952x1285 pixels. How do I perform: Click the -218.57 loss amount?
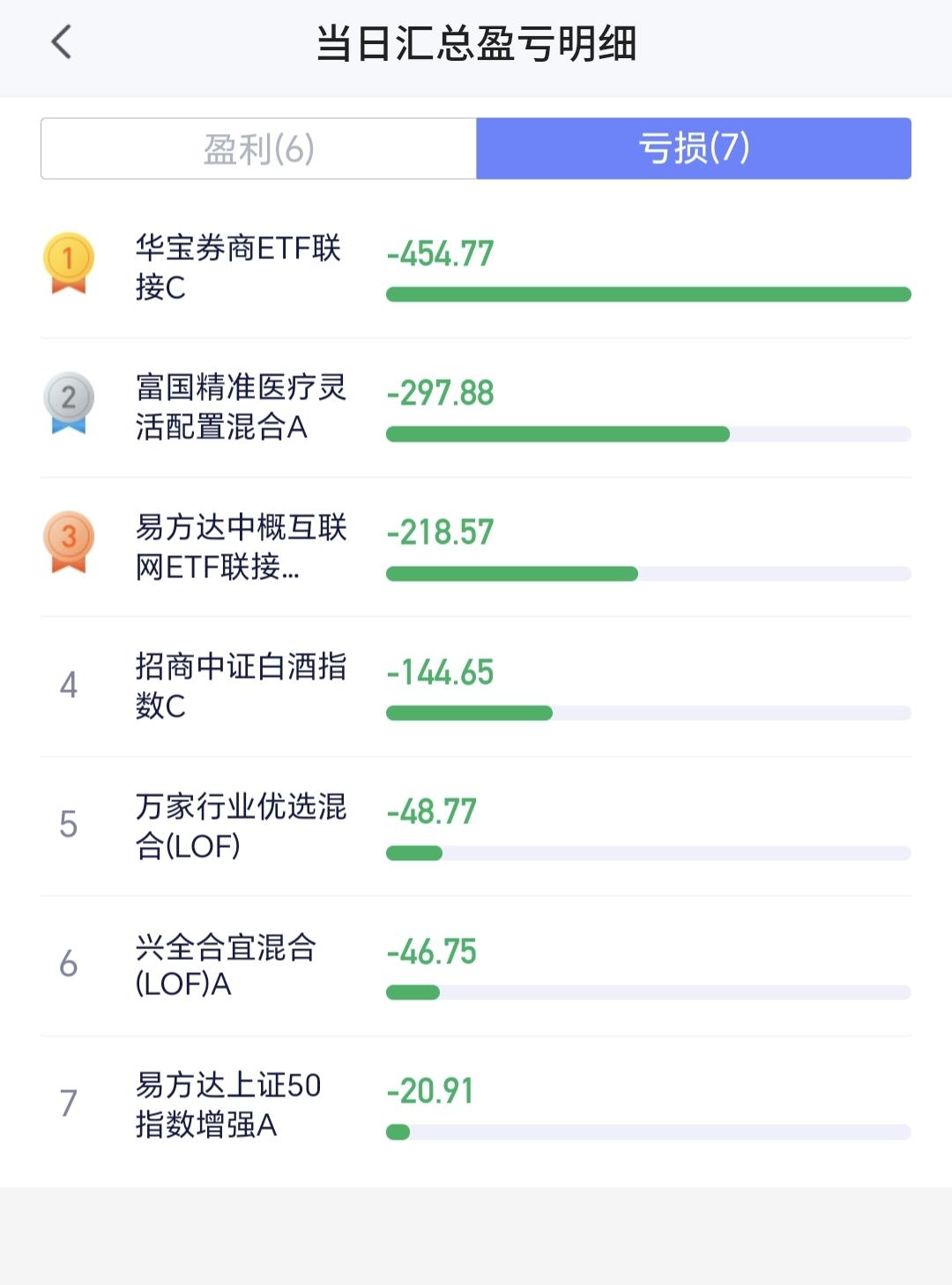440,532
